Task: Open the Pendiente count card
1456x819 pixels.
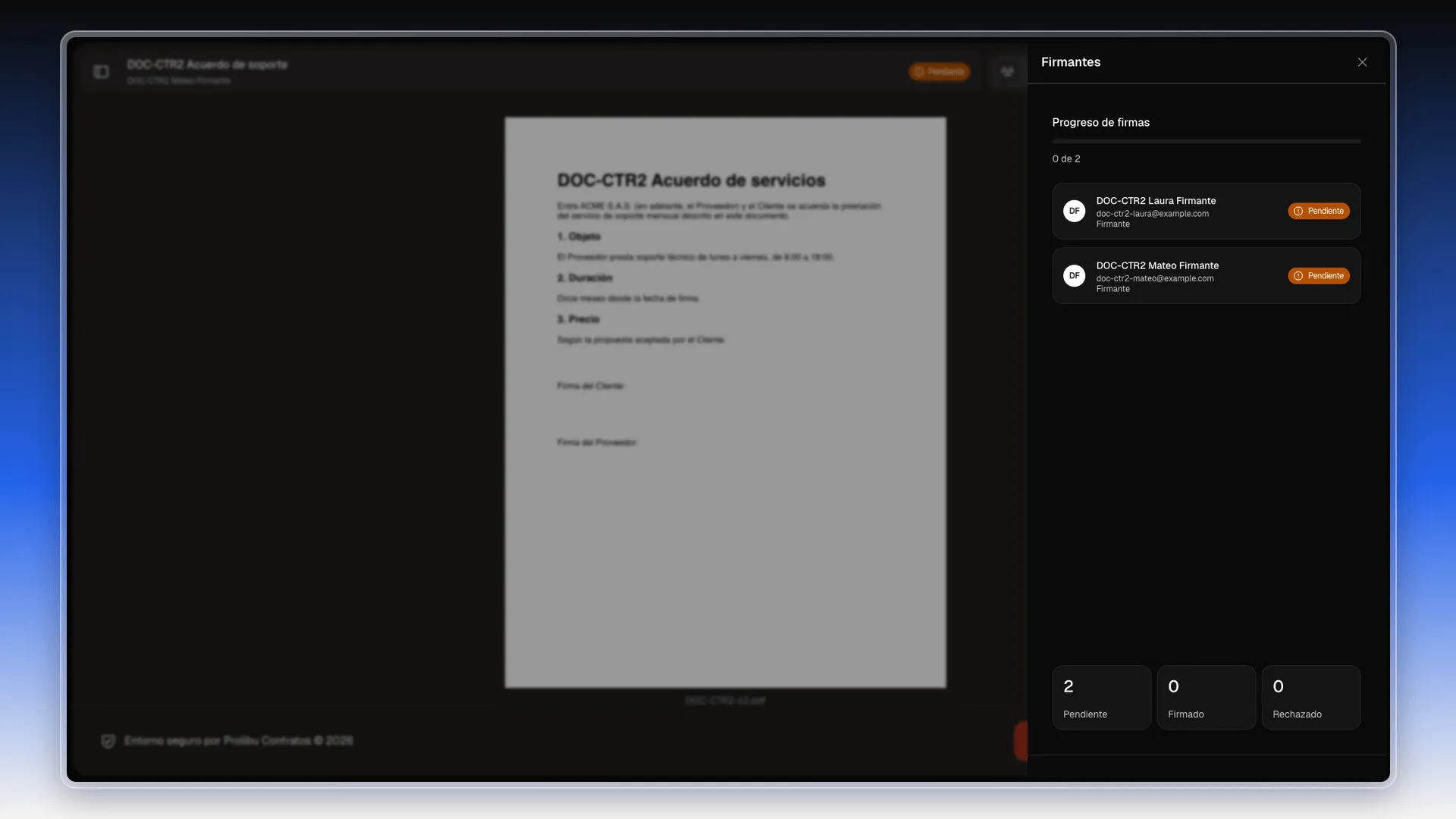Action: [x=1101, y=698]
